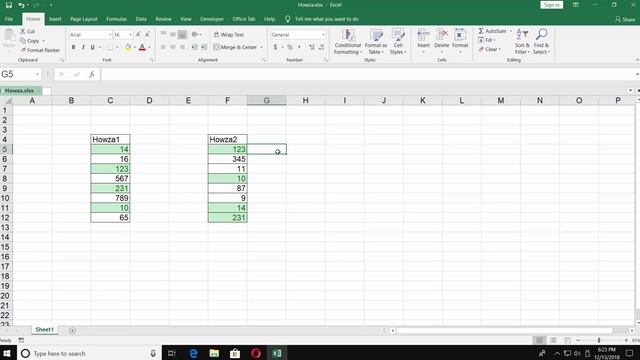Open Find & Select menu
640x360 pixels.
(542, 41)
